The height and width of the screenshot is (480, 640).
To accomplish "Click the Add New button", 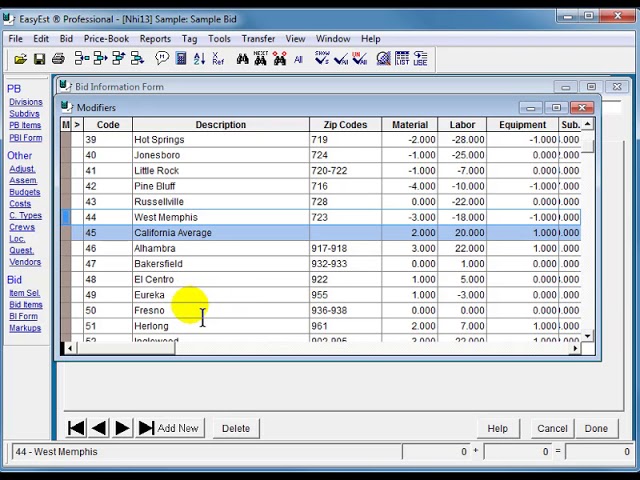I will [x=180, y=428].
